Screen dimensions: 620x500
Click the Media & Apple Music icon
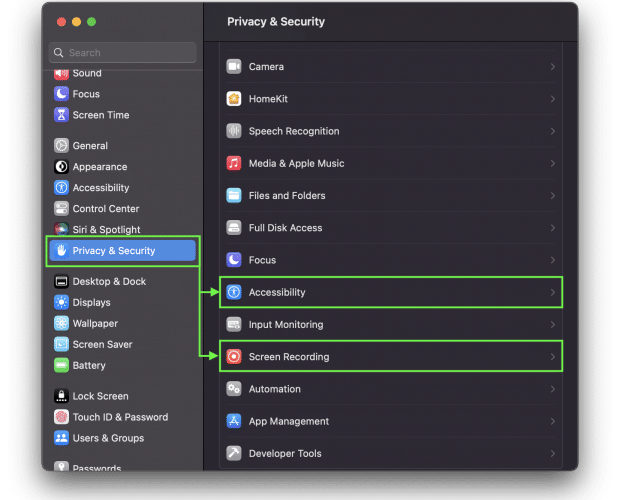[234, 163]
